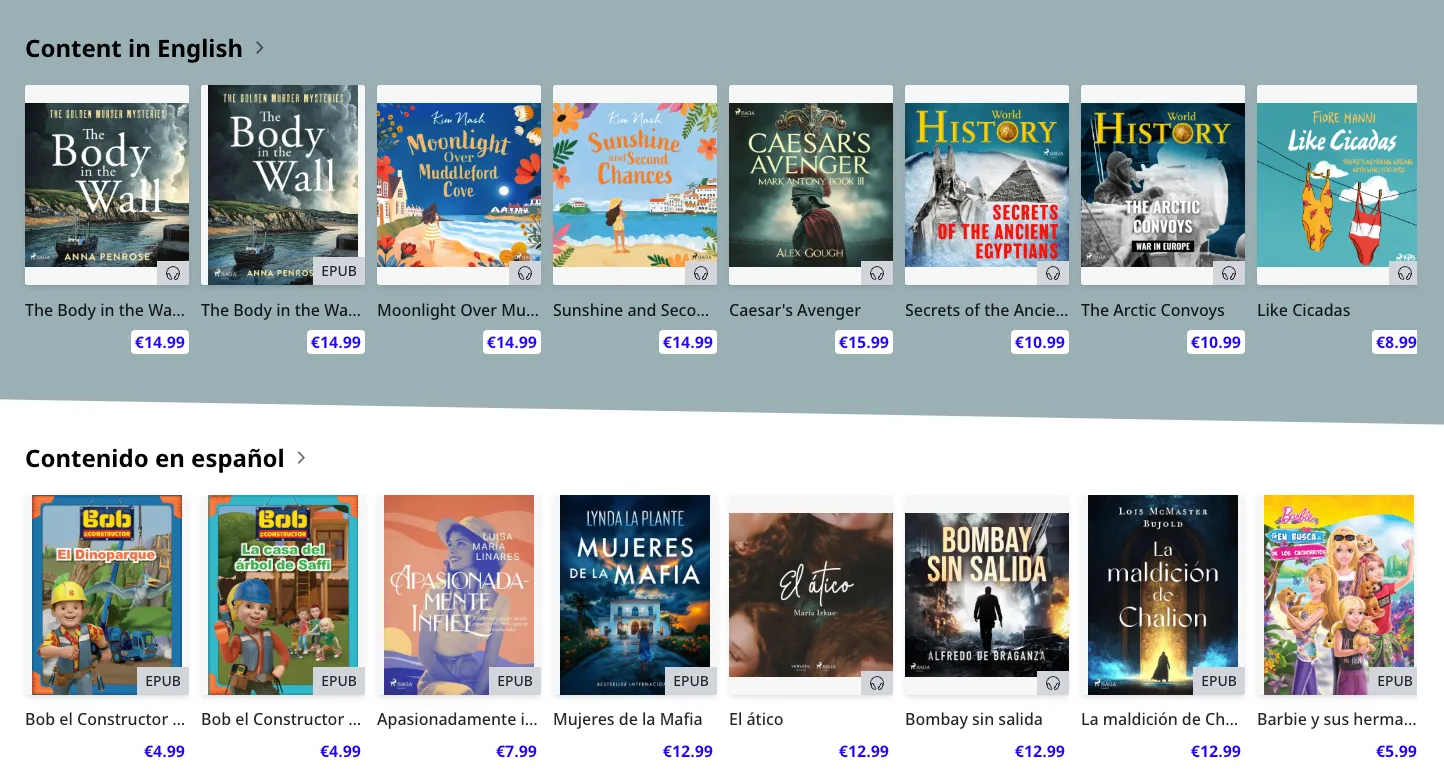Viewport: 1444px width, 782px height.
Task: Open Caesar's Avenger title link
Action: point(795,310)
